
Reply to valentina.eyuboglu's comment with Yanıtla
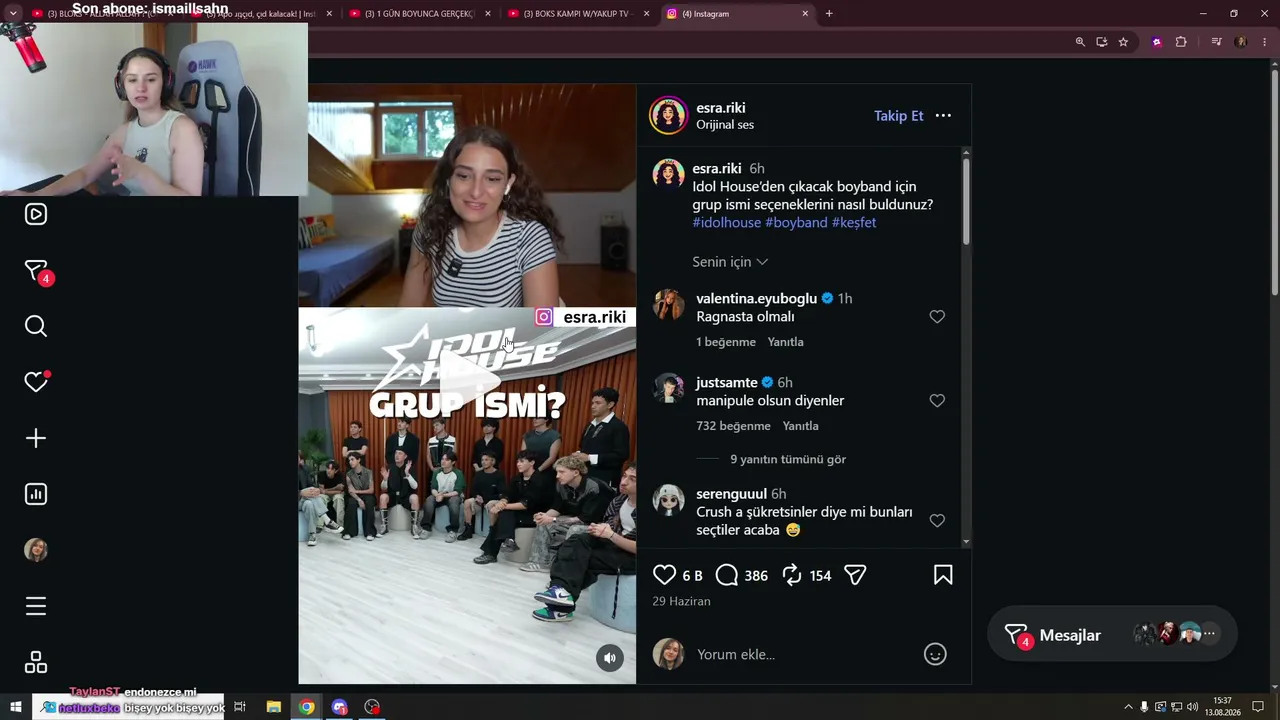click(x=785, y=342)
